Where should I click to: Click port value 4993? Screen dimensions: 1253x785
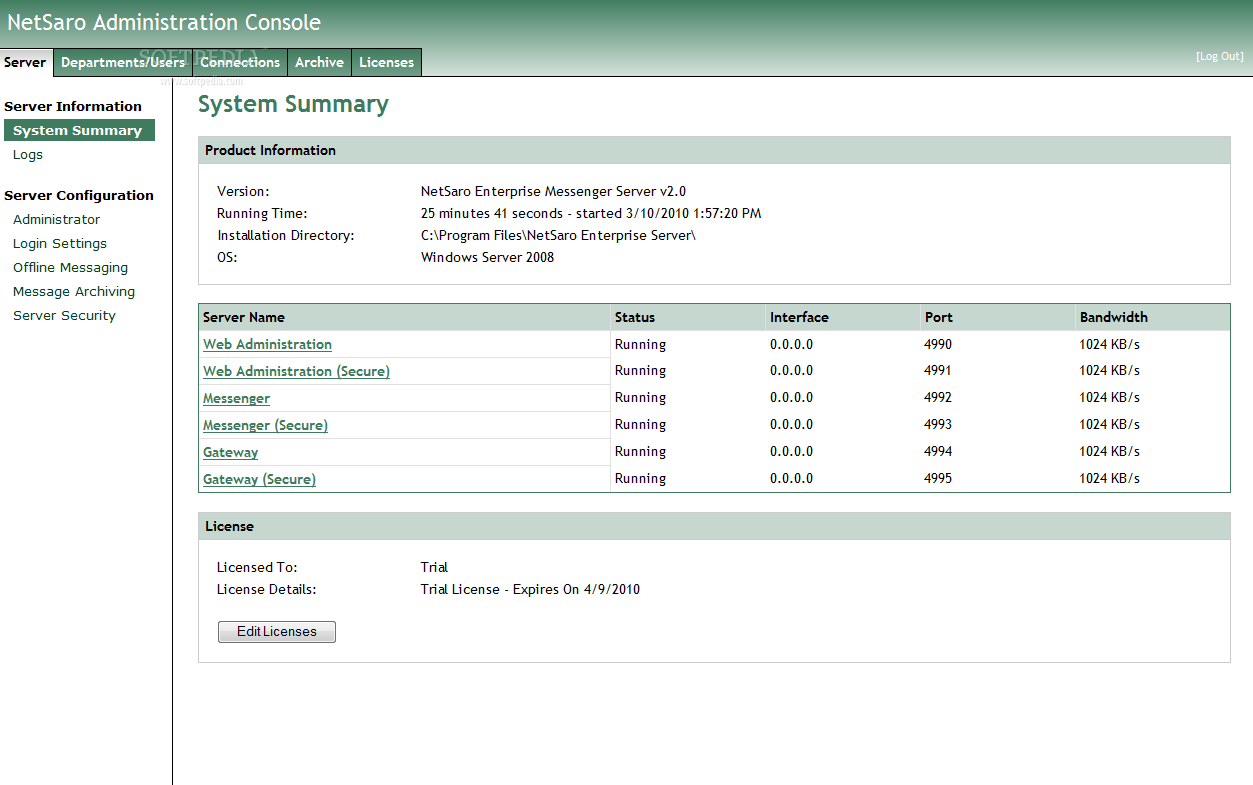(939, 424)
